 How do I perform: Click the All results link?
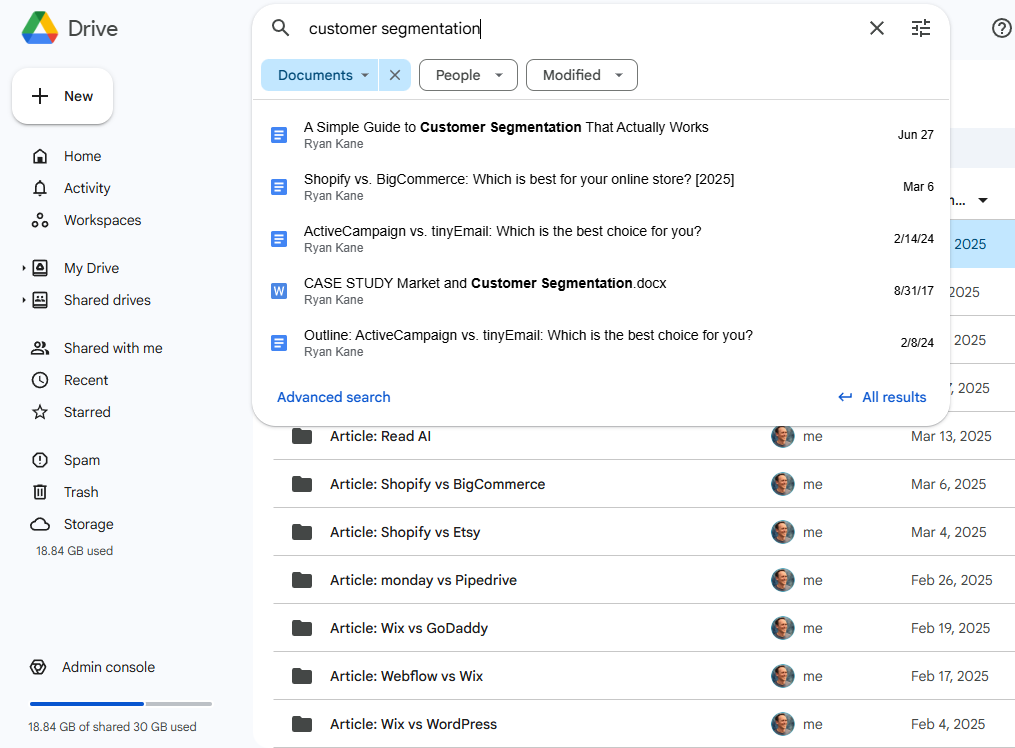coord(882,397)
